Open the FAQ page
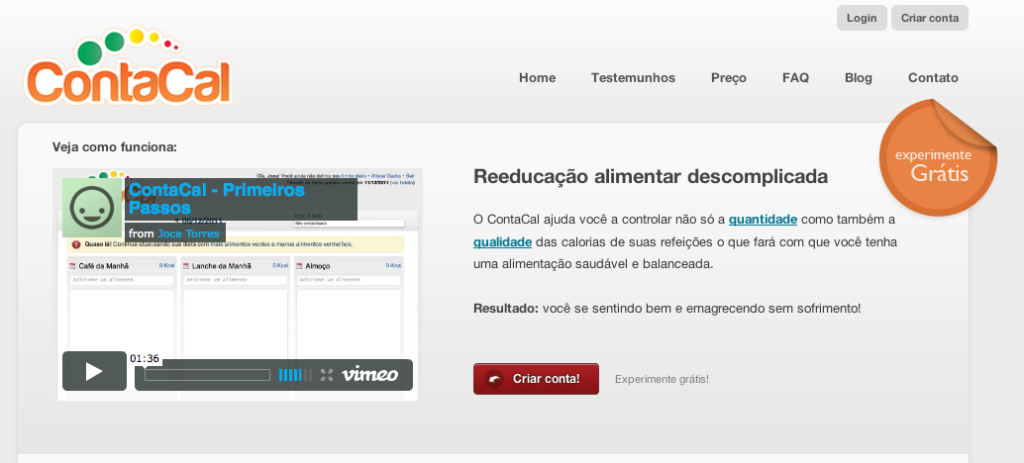The image size is (1024, 463). pos(795,78)
